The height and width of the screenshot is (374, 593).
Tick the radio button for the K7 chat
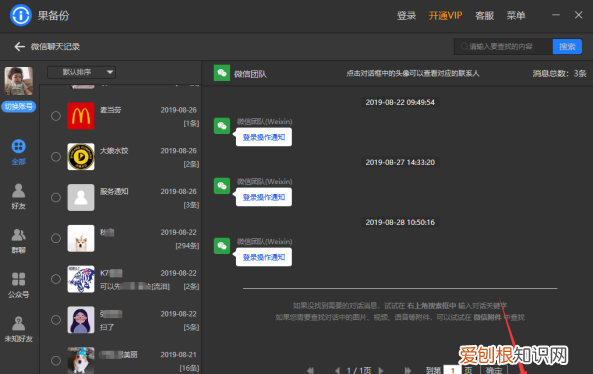point(56,279)
